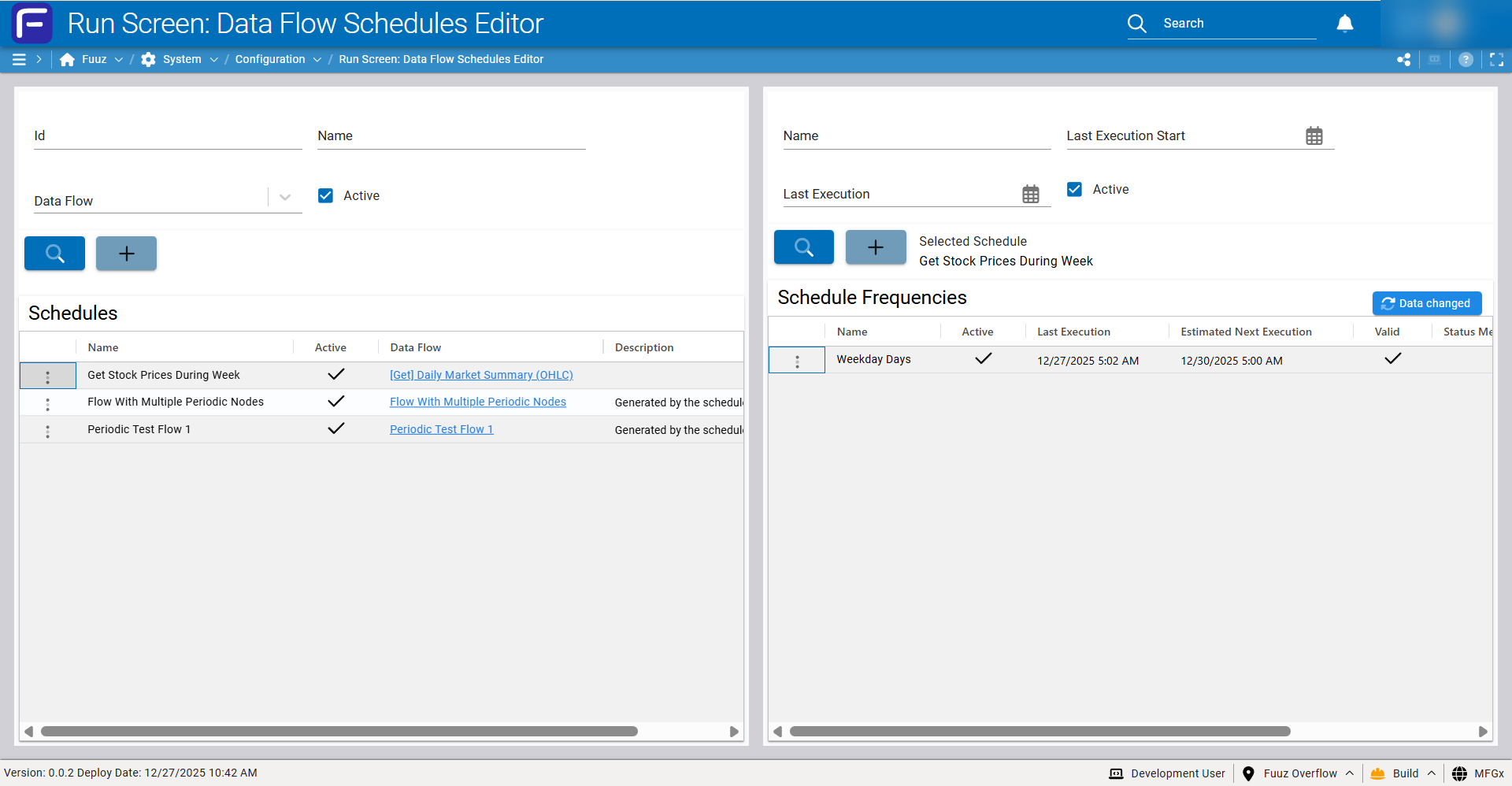Click the share icon in breadcrumb bar
This screenshot has width=1512, height=786.
click(1403, 60)
